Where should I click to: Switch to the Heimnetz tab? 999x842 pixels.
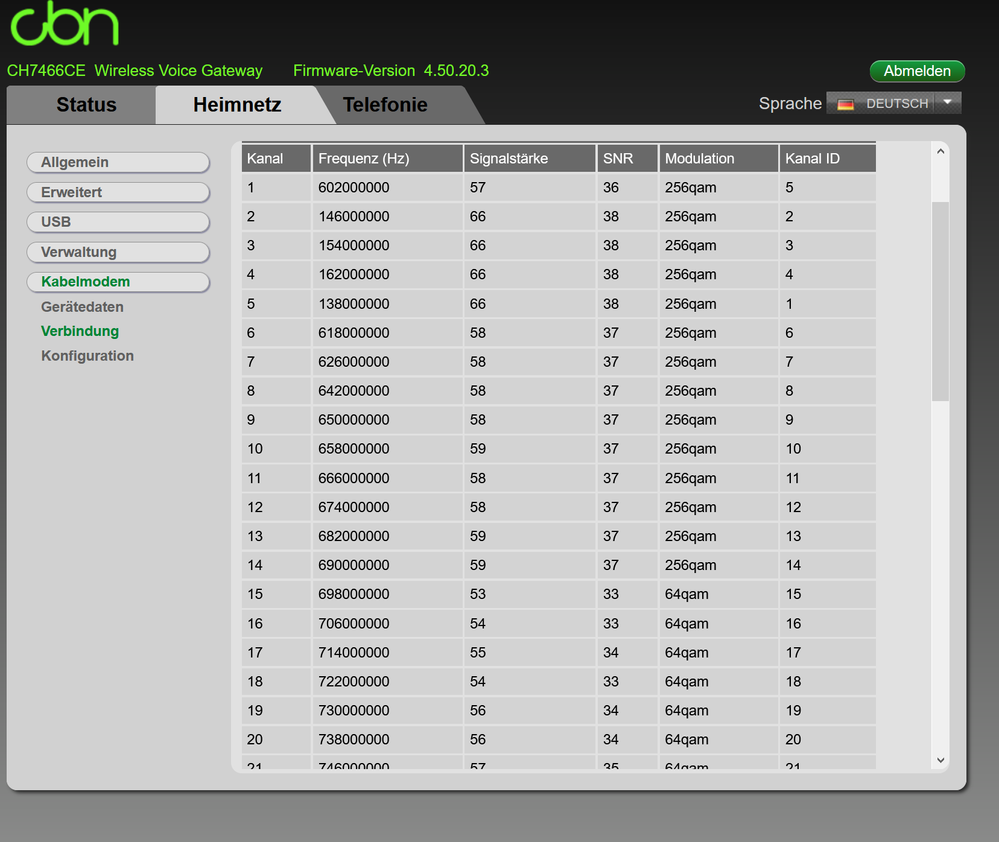pyautogui.click(x=237, y=104)
